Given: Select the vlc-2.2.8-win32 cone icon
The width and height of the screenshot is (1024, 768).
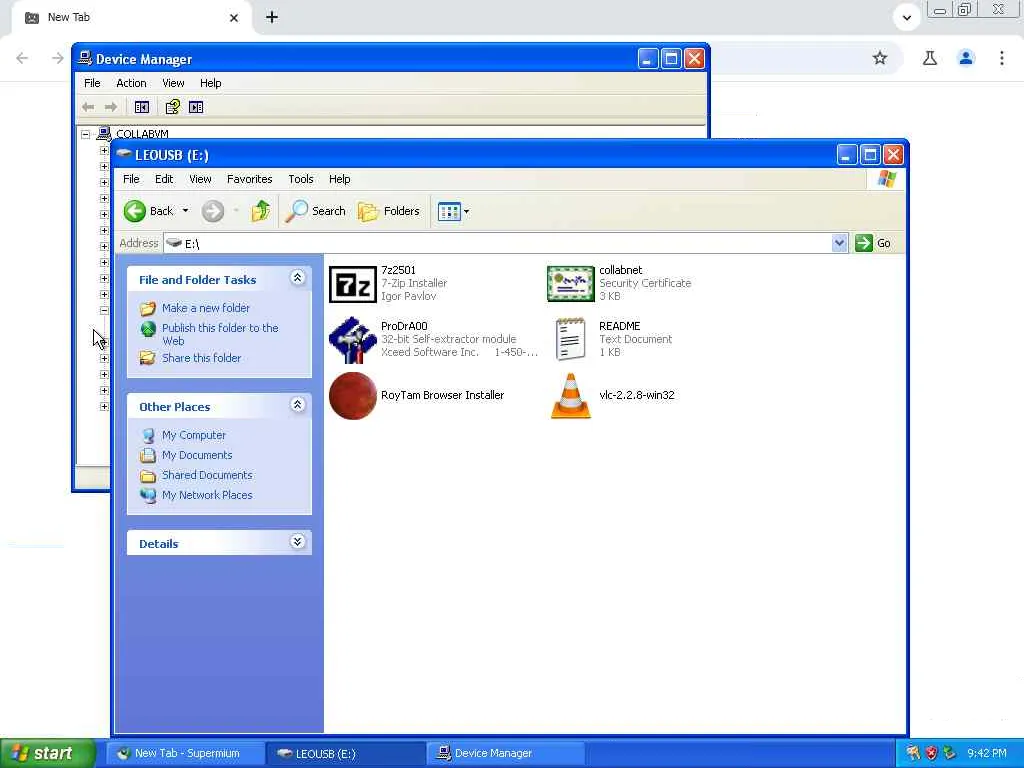Looking at the screenshot, I should click(x=570, y=396).
